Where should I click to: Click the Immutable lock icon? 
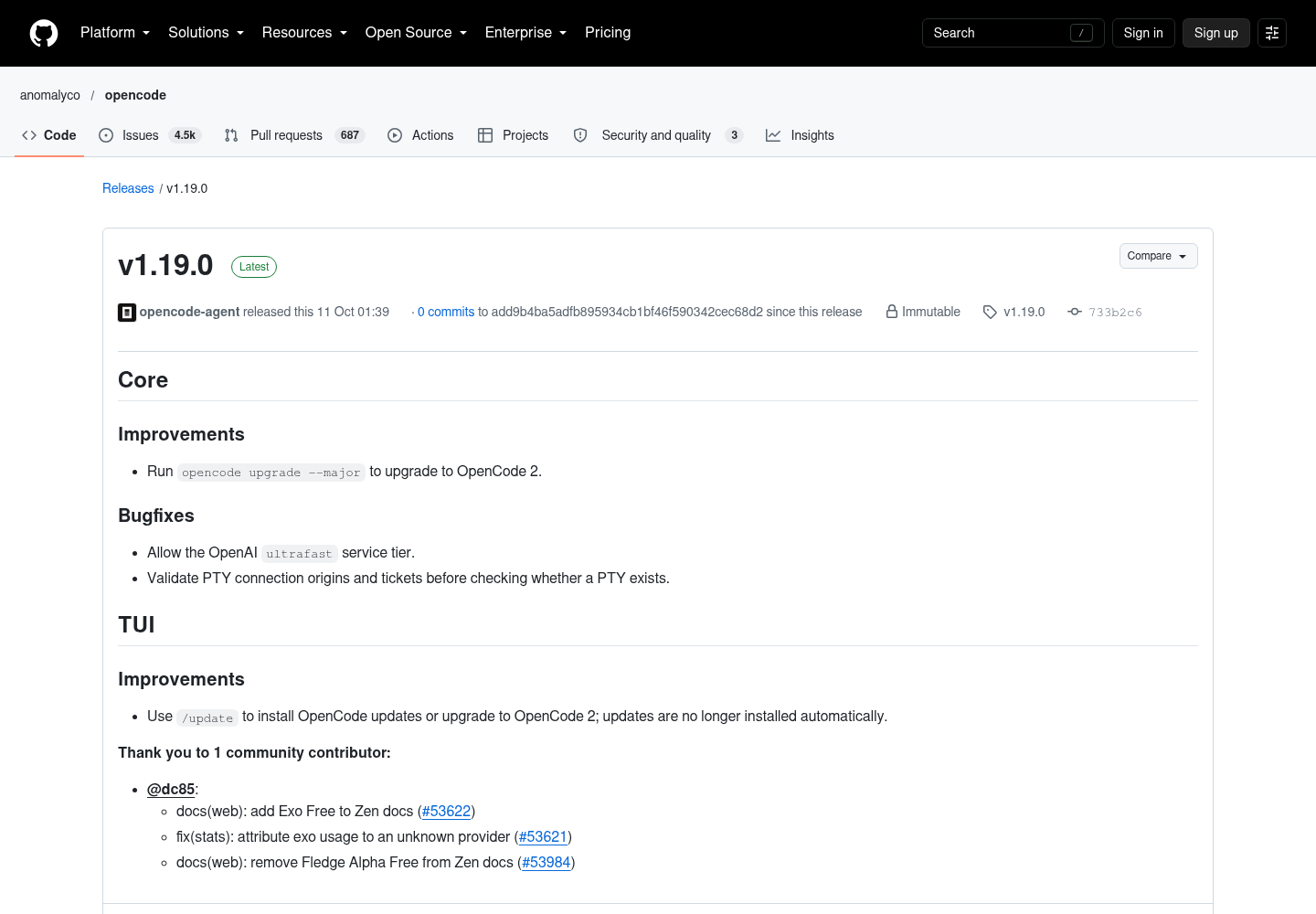(x=892, y=312)
